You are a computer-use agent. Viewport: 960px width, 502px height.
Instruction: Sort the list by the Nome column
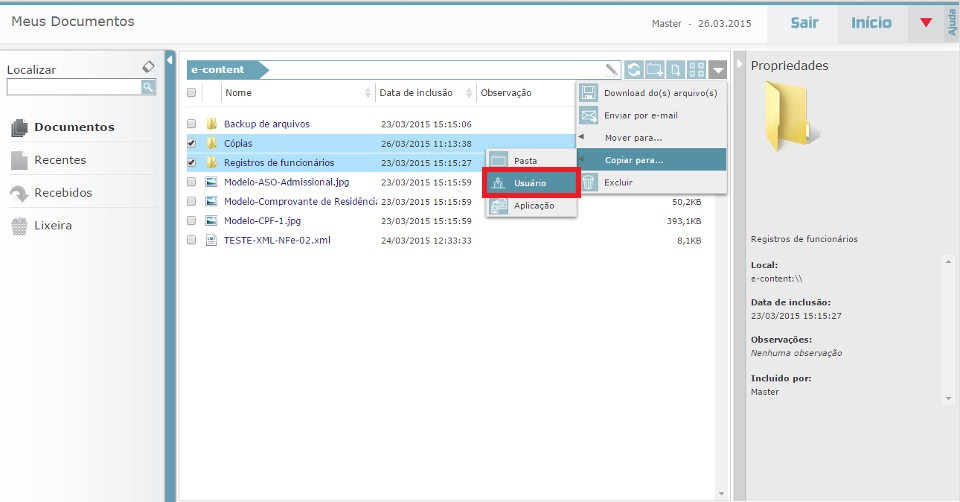(x=238, y=93)
